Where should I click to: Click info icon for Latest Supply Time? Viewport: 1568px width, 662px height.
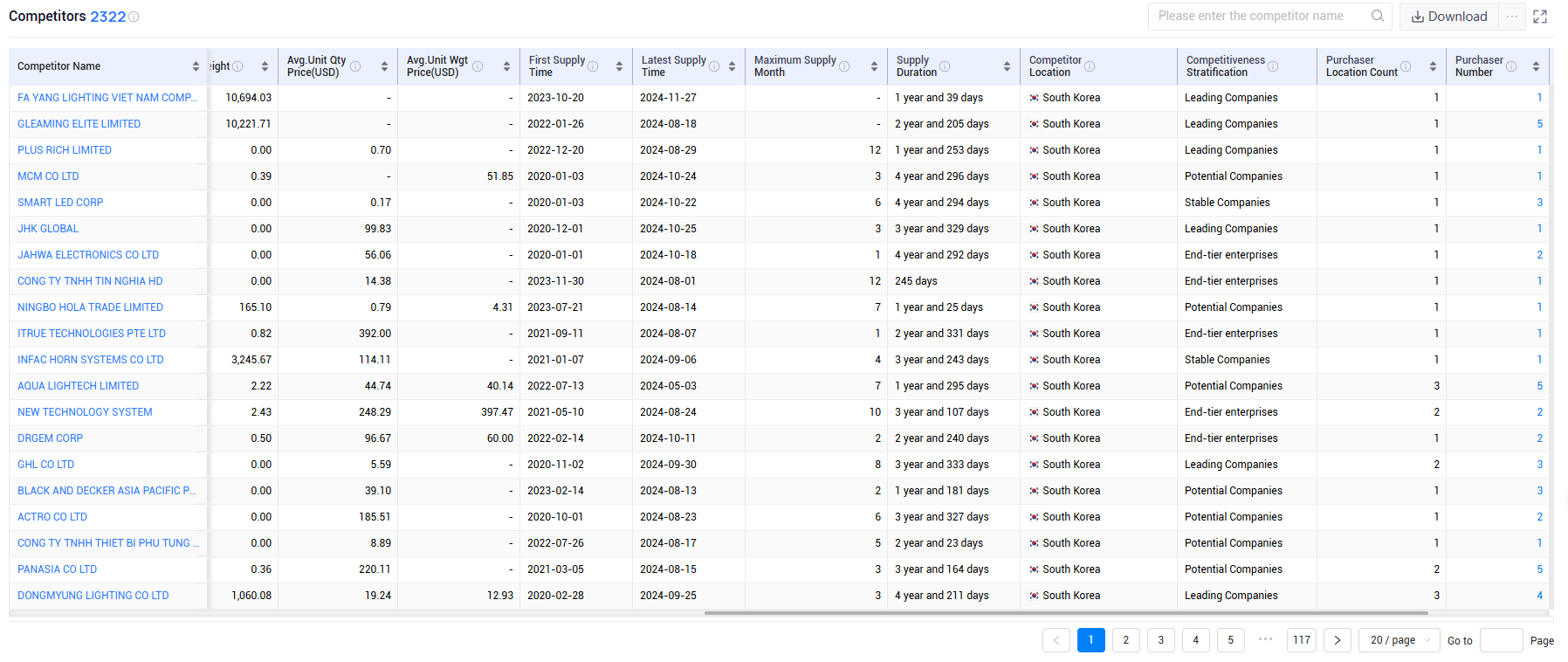pyautogui.click(x=714, y=66)
